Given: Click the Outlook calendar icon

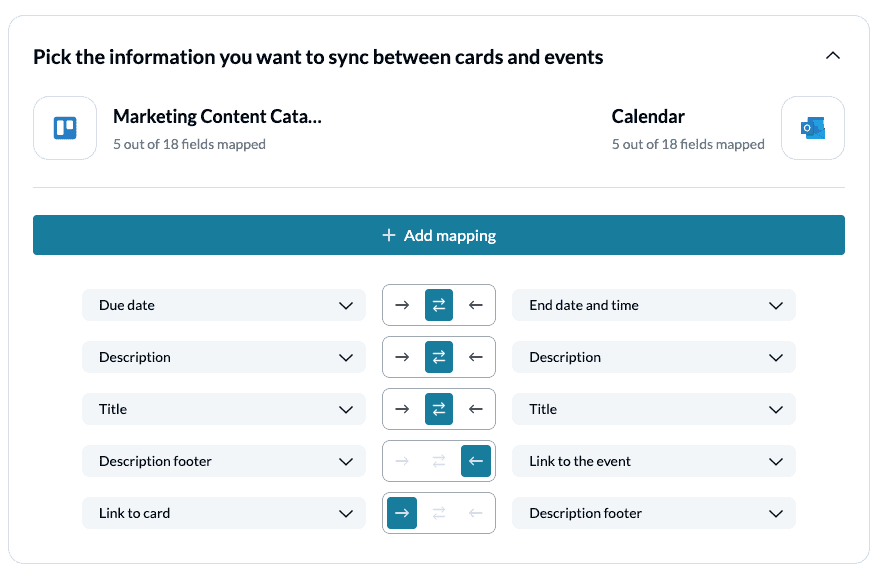Looking at the screenshot, I should pyautogui.click(x=813, y=128).
